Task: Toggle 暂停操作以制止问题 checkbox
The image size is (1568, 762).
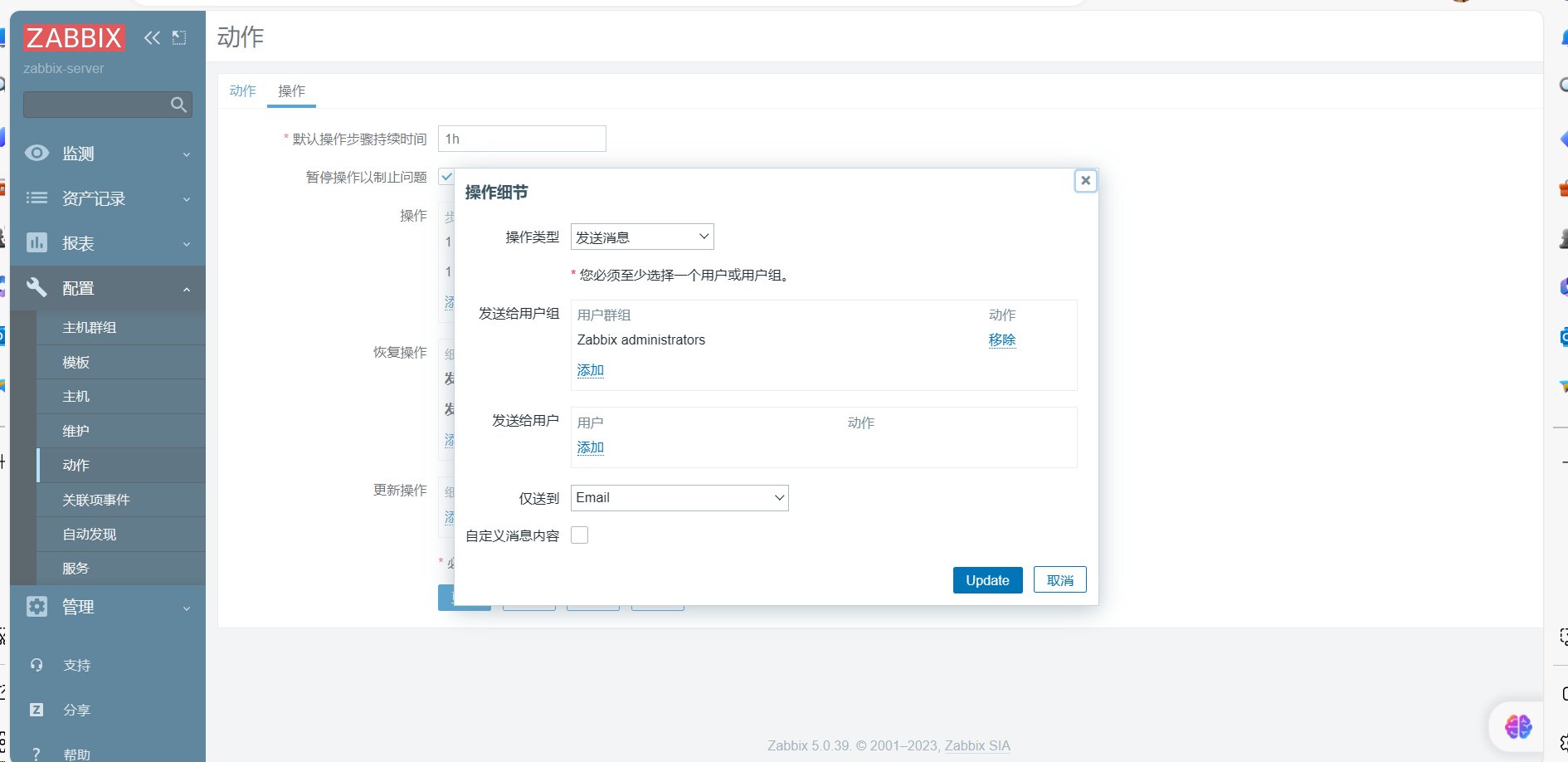Action: [x=446, y=177]
